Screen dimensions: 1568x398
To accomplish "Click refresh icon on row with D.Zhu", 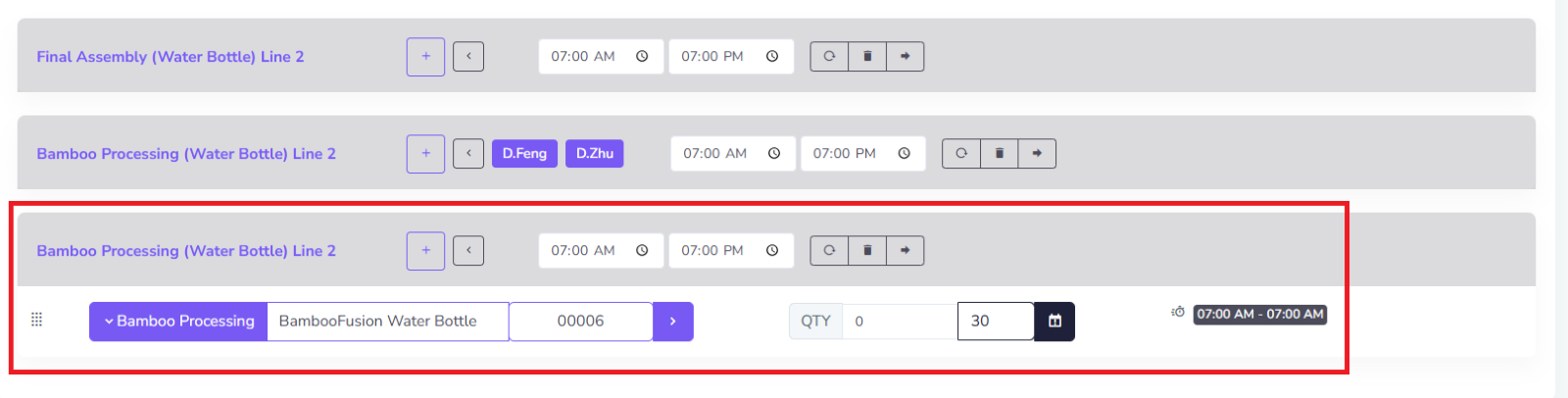I will [961, 154].
